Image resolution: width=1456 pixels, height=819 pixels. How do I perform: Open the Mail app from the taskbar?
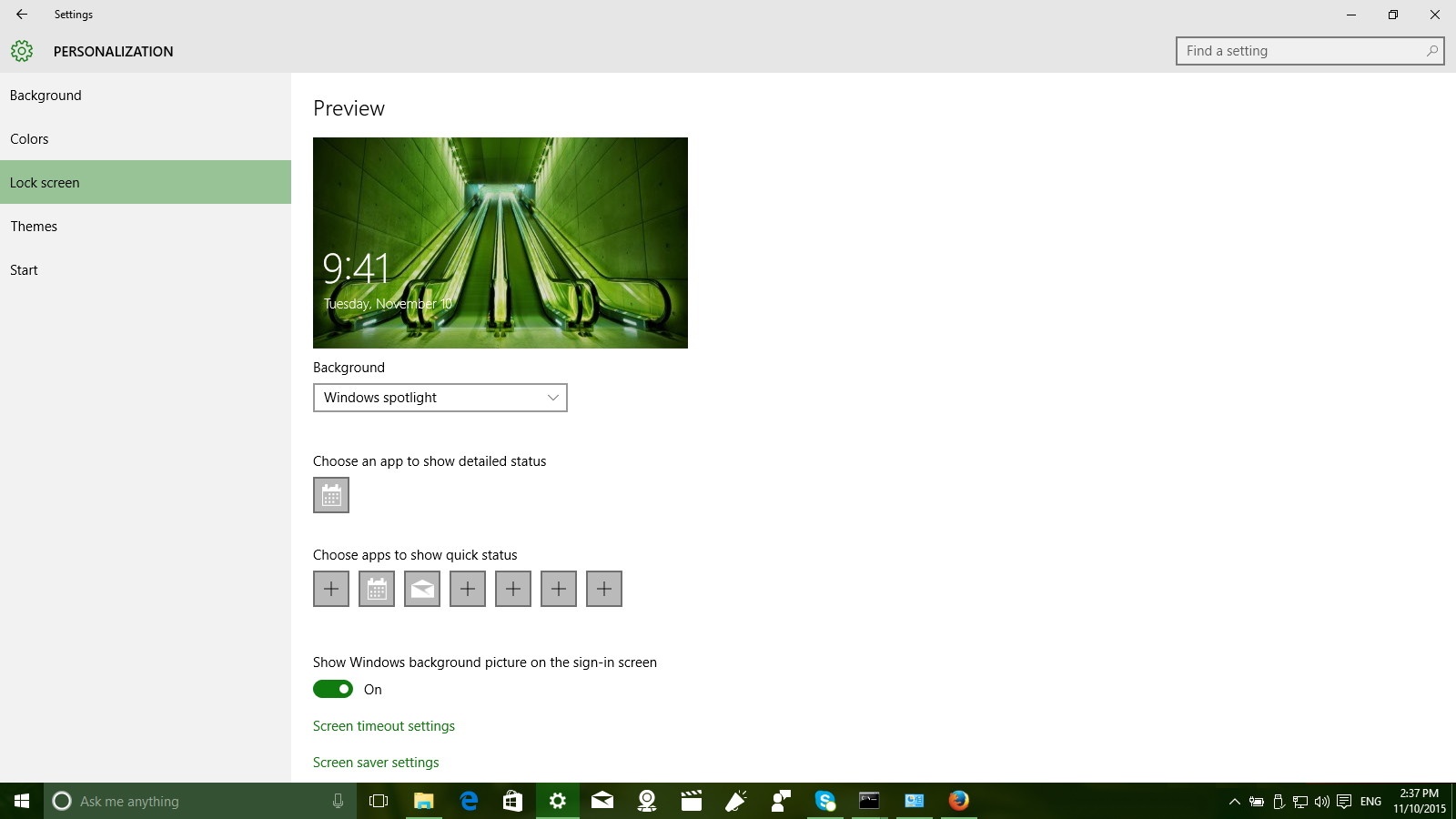pyautogui.click(x=602, y=801)
